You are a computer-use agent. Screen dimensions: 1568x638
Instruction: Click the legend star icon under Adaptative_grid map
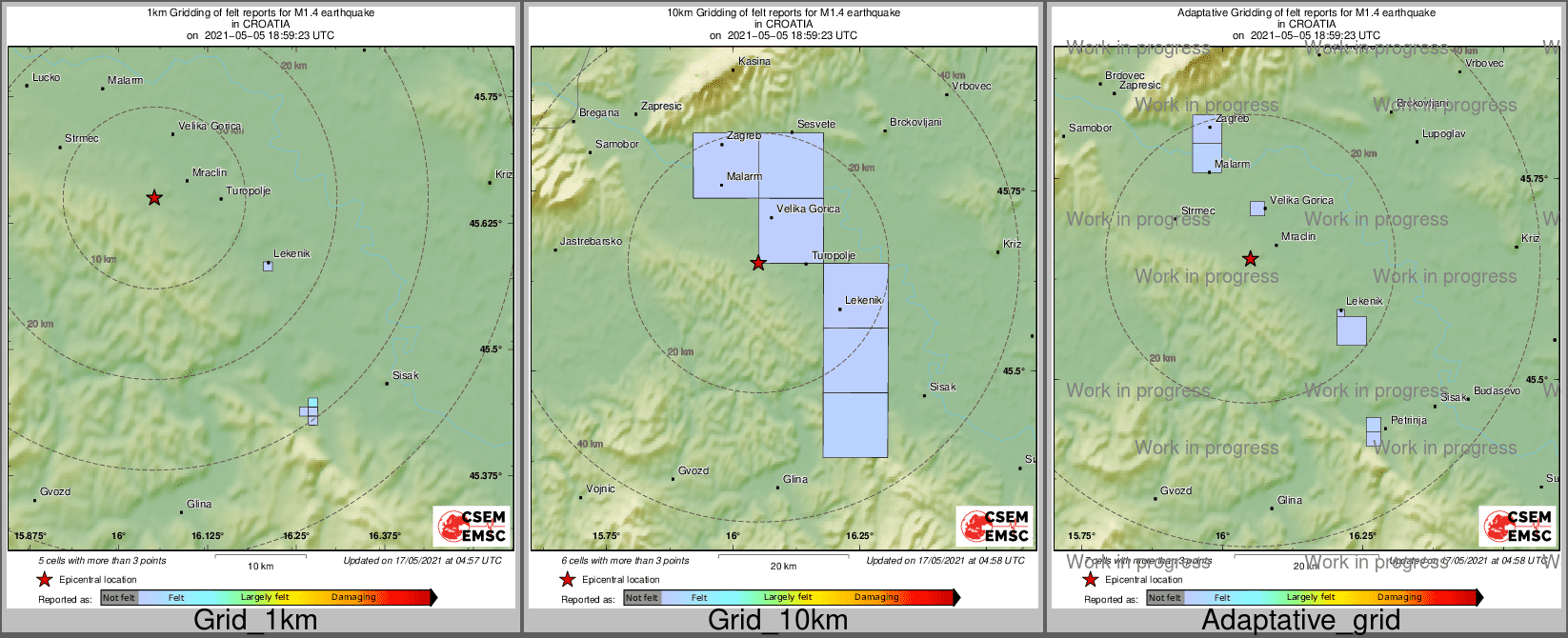(x=1091, y=579)
